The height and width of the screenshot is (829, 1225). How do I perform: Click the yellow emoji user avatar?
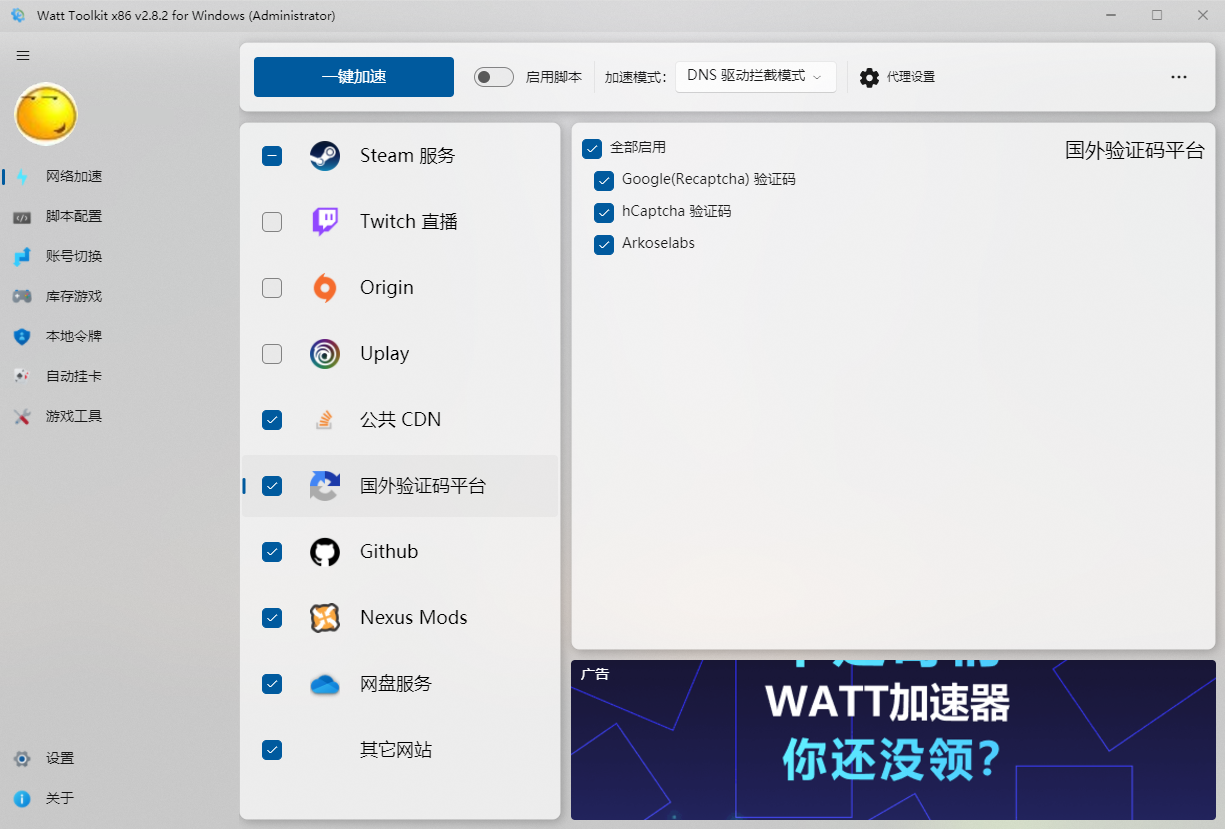pyautogui.click(x=46, y=114)
